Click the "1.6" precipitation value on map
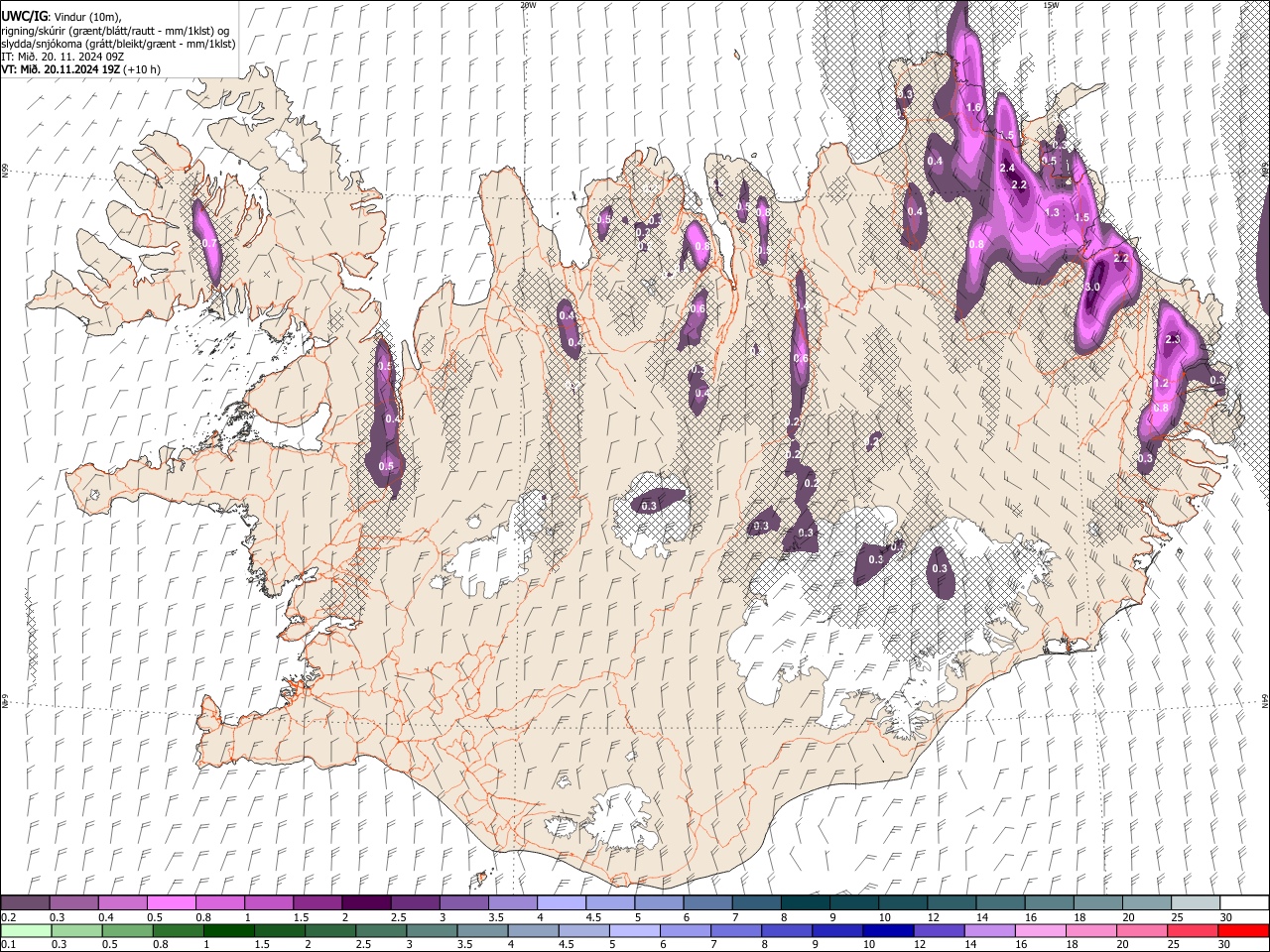This screenshot has width=1270, height=952. [x=973, y=107]
